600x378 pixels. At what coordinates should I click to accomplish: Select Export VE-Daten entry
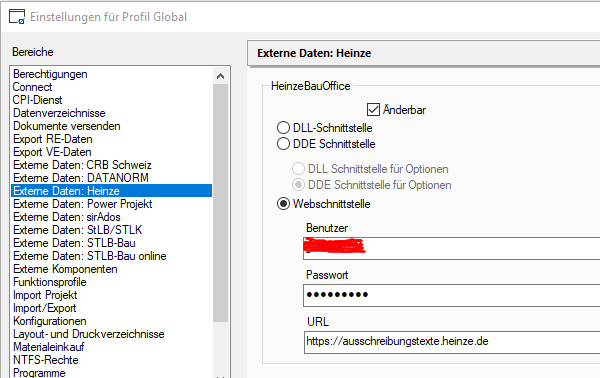pos(111,152)
